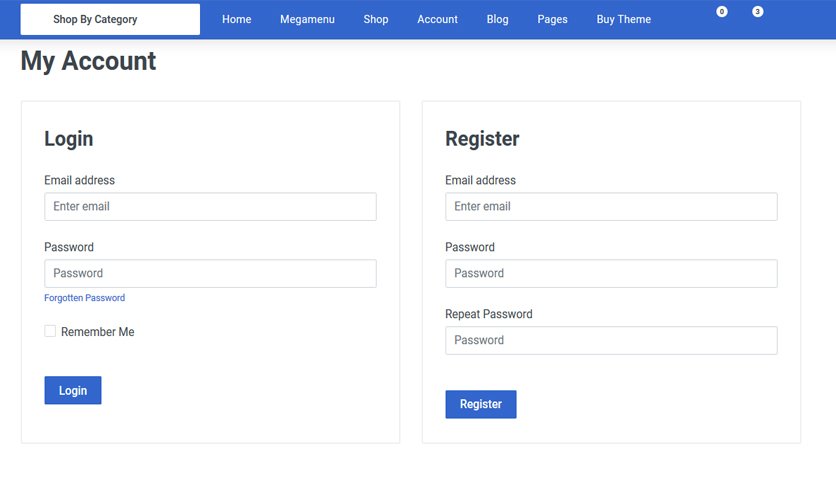The height and width of the screenshot is (484, 836).
Task: Toggle the Remember Me checkbox
Action: pos(50,331)
